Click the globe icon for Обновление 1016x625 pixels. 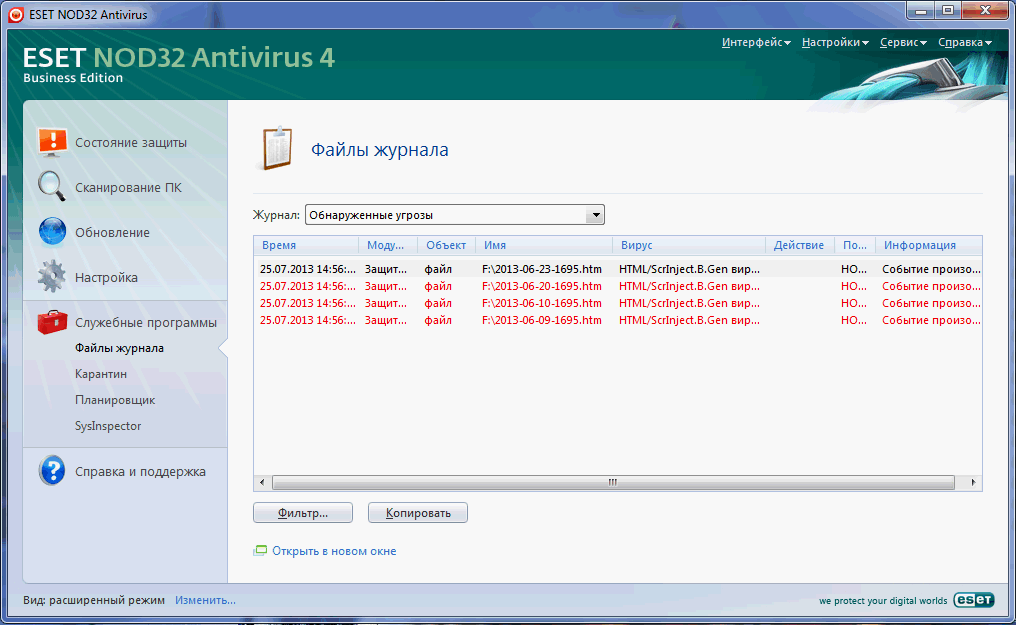click(52, 232)
